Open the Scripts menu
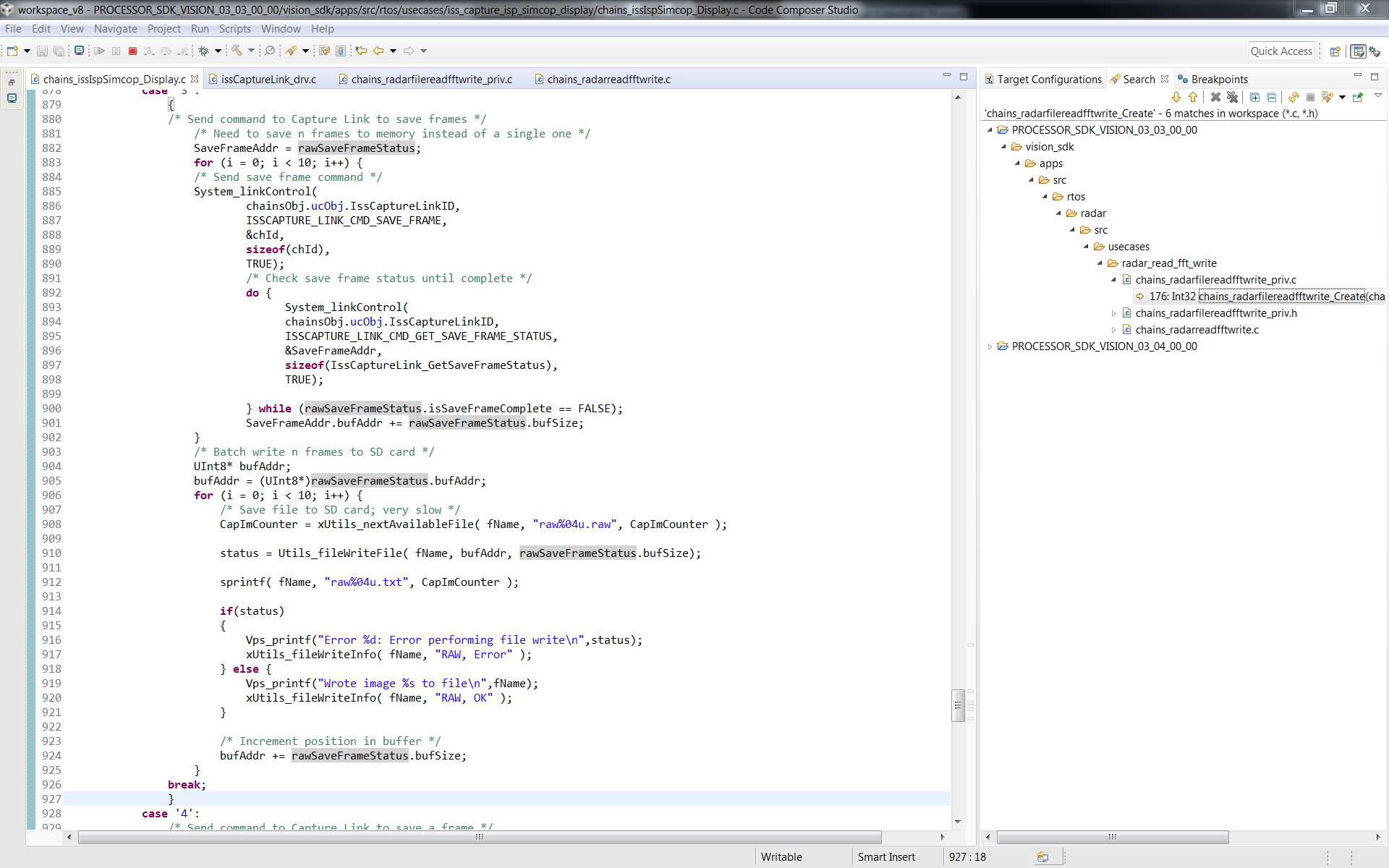The image size is (1389, 868). tap(234, 29)
